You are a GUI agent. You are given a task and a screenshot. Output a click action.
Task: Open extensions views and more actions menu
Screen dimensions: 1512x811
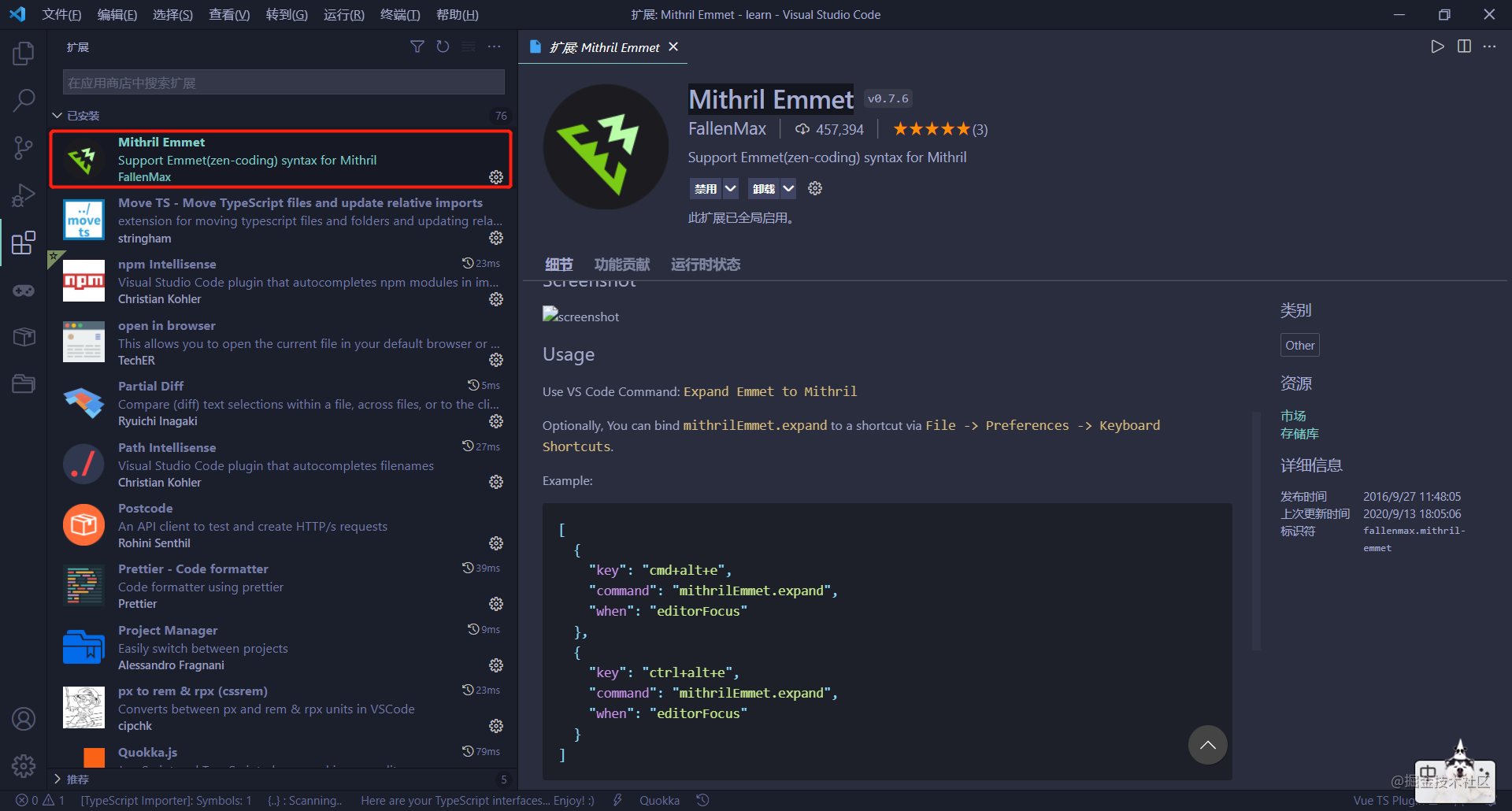tap(495, 47)
